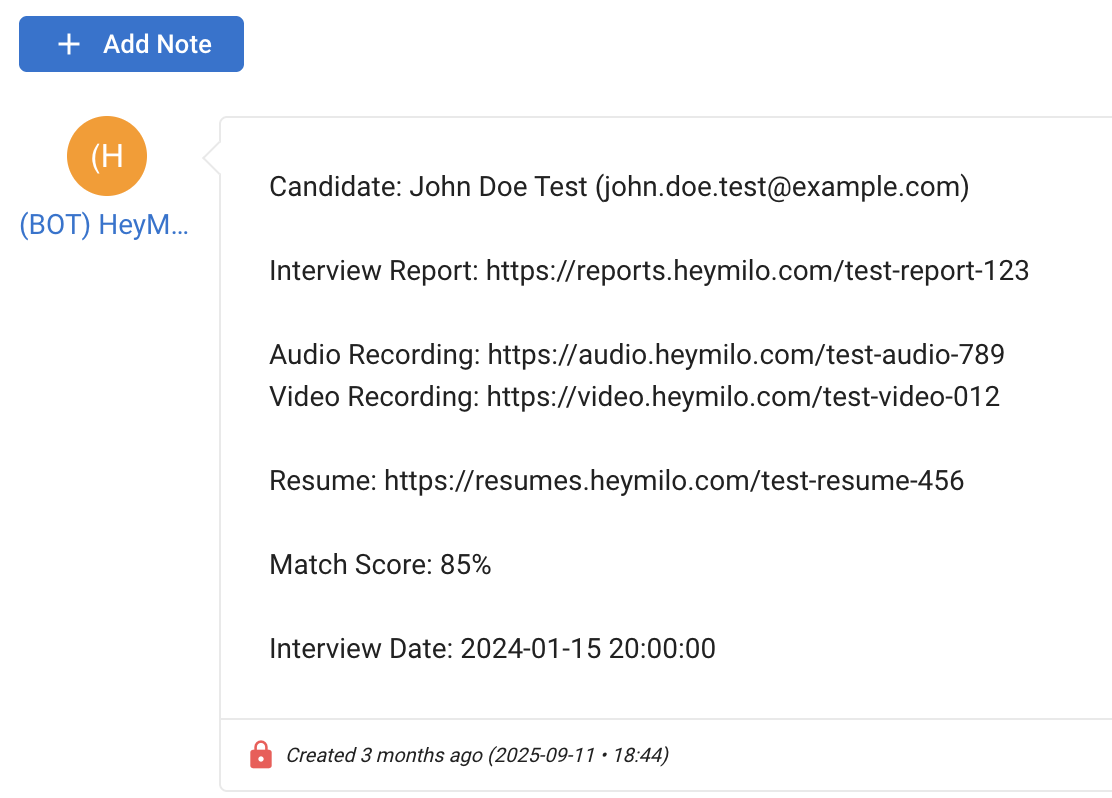Open the reports.heymilo.com interview report URL

coord(757,271)
